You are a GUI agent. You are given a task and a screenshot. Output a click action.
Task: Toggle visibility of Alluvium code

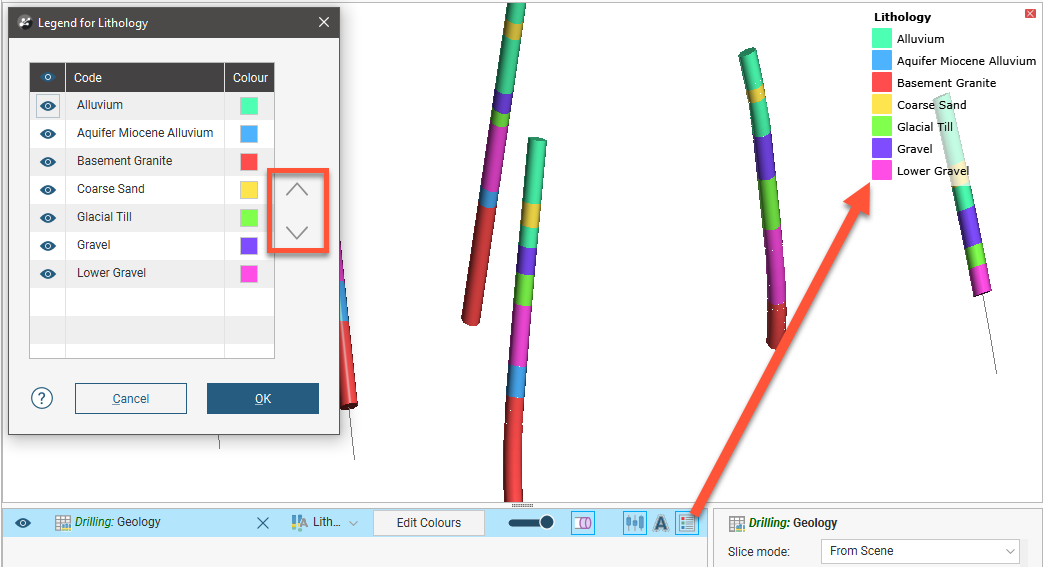48,106
